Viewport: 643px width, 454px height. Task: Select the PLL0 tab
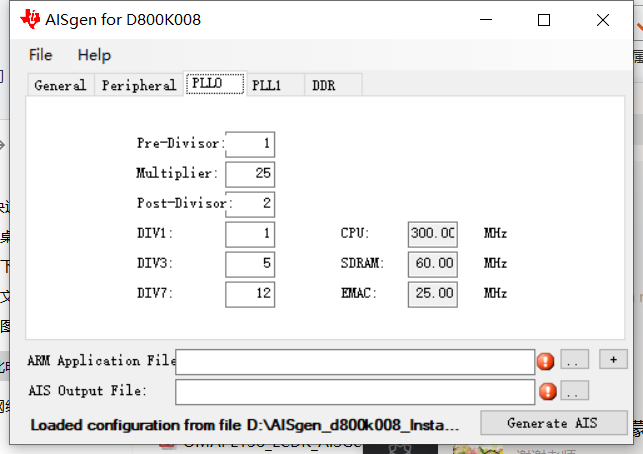(x=215, y=84)
